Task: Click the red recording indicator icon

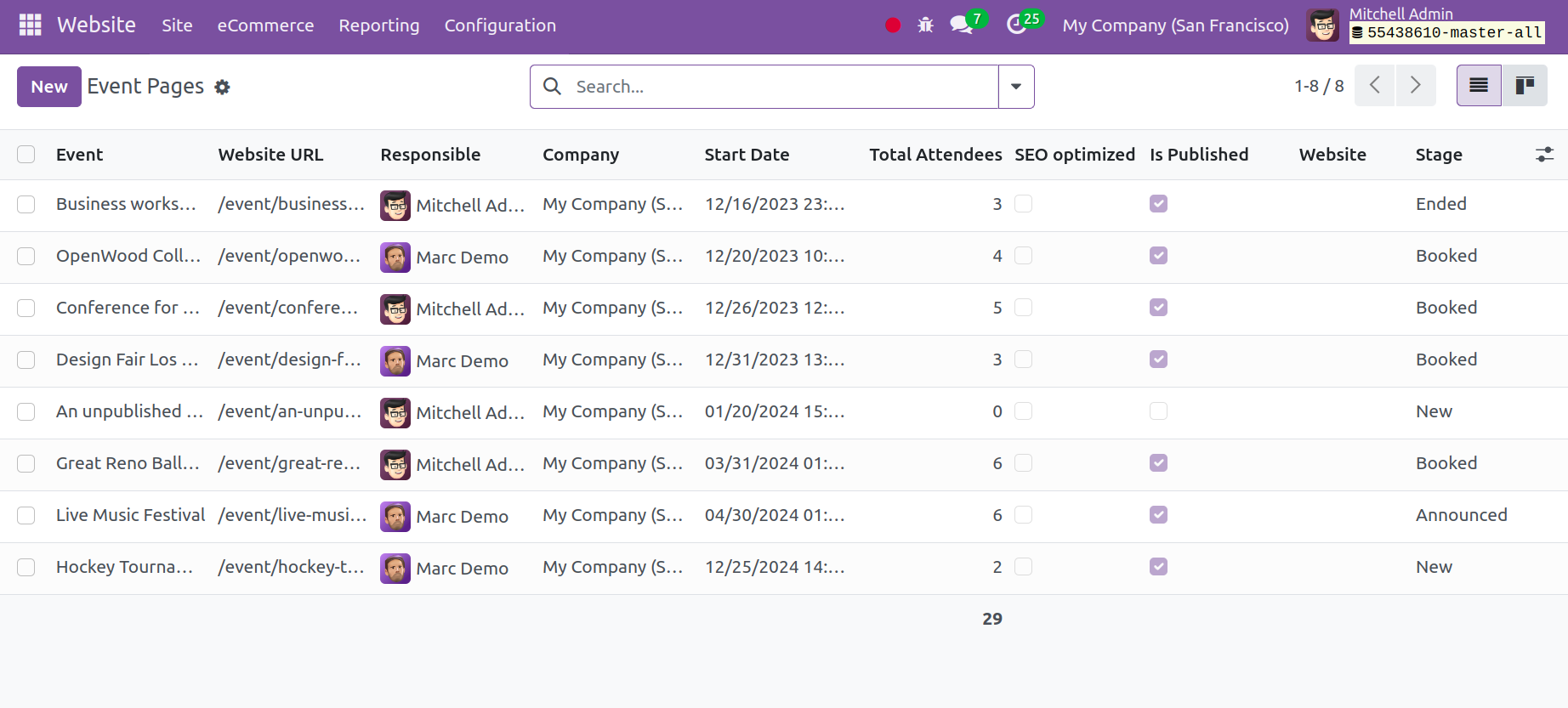Action: click(x=893, y=25)
